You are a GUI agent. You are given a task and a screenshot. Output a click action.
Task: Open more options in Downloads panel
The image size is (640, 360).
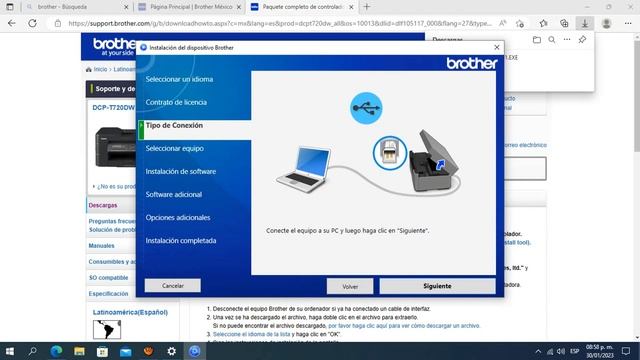567,40
